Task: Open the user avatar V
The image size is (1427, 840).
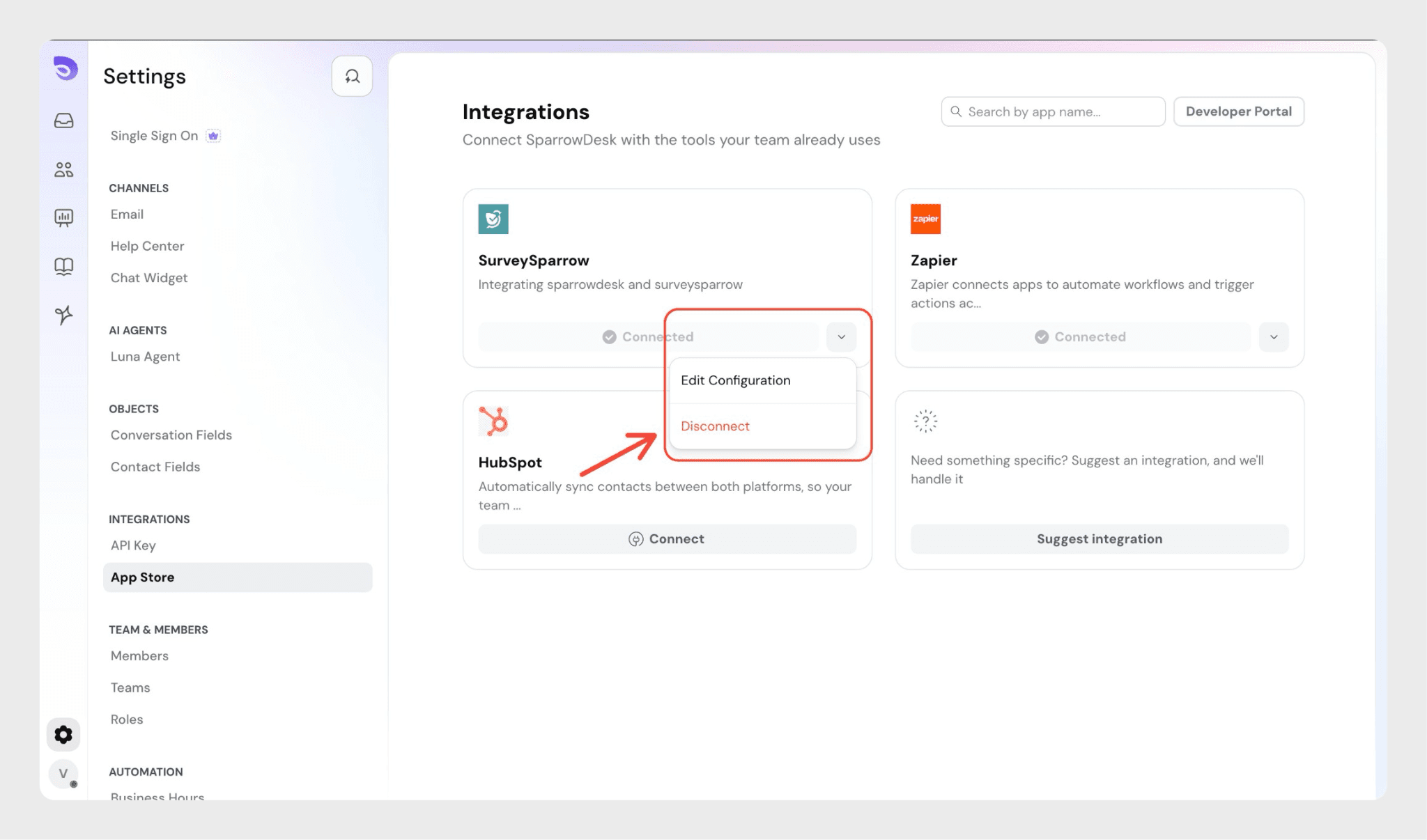Action: tap(63, 774)
